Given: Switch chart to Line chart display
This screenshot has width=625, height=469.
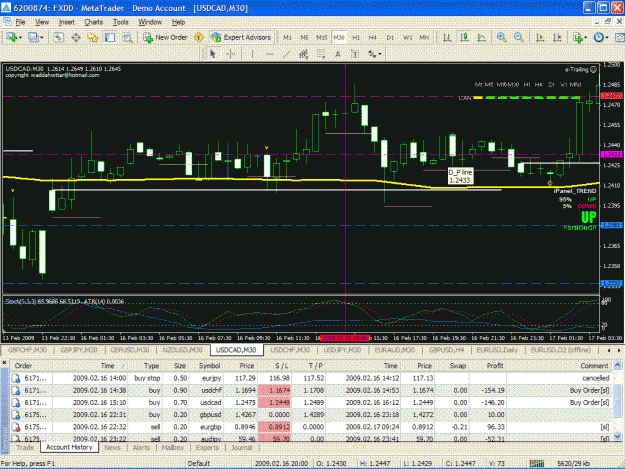Looking at the screenshot, I should (x=482, y=37).
